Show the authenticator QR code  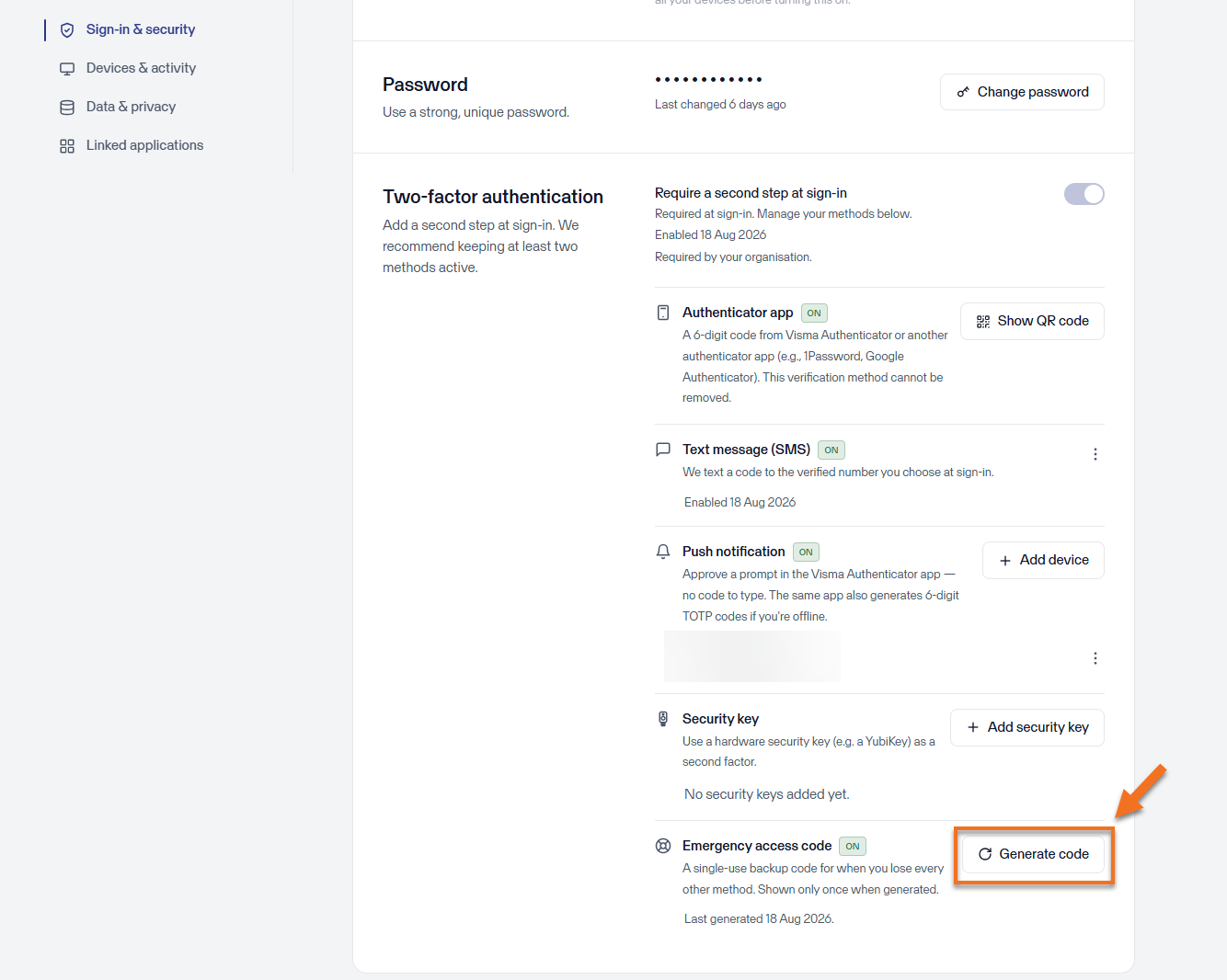click(x=1032, y=321)
